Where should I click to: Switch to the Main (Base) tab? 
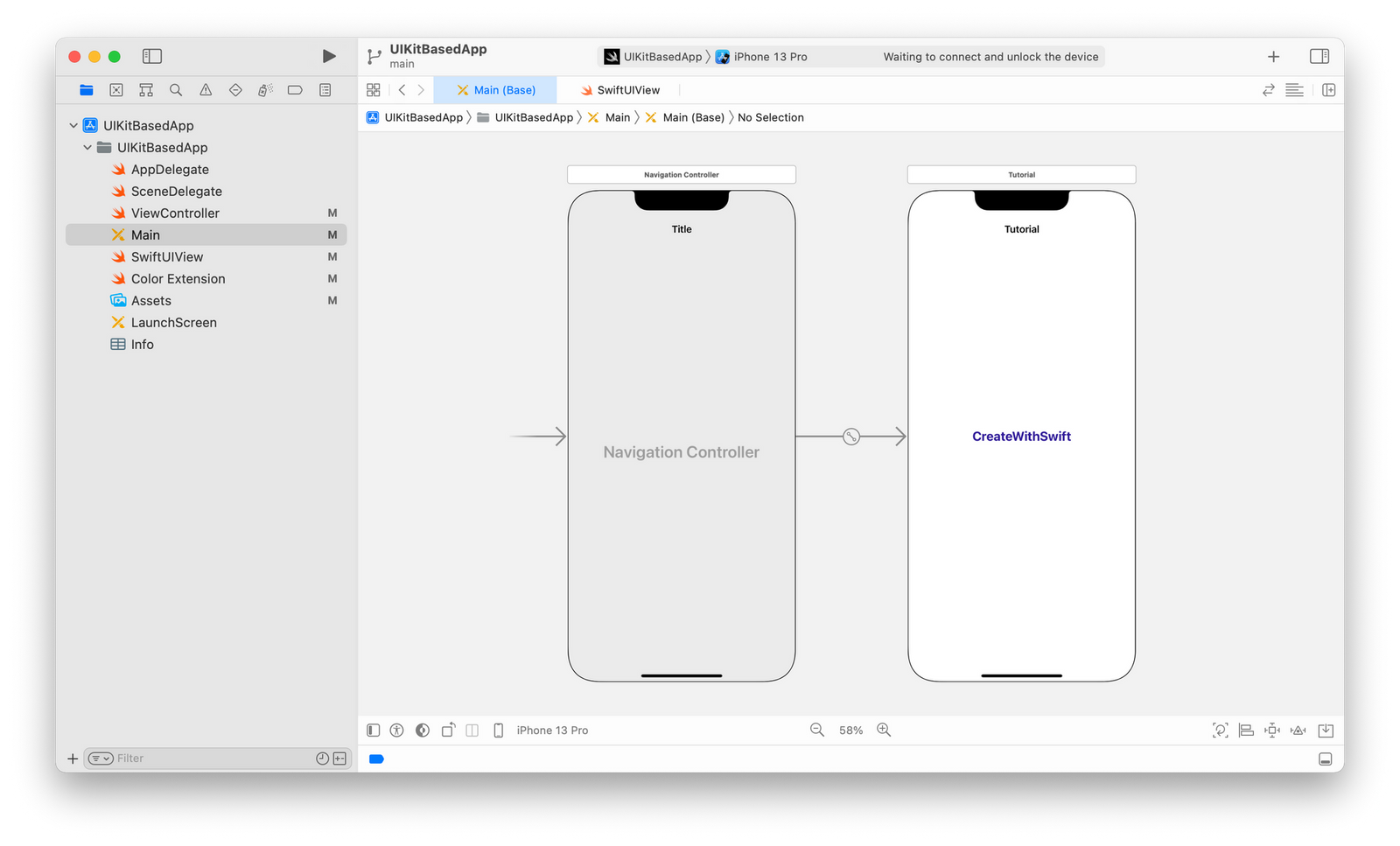click(496, 89)
